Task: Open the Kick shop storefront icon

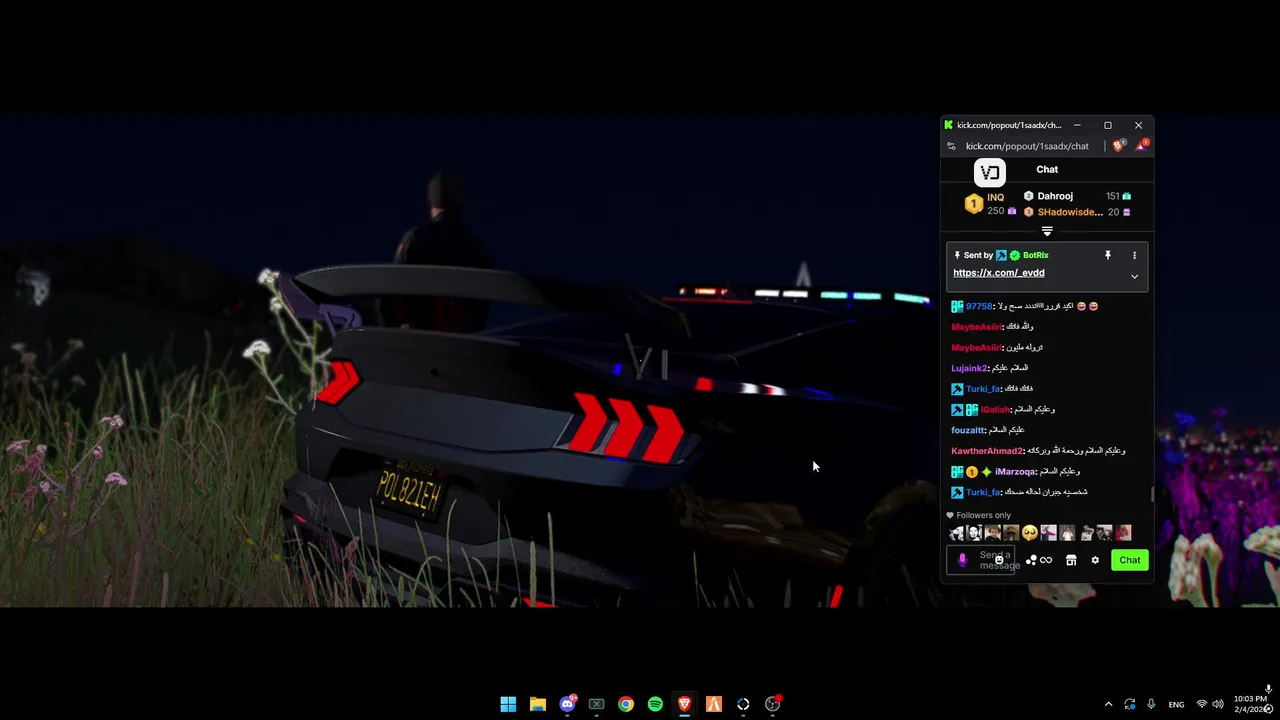Action: tap(1071, 560)
